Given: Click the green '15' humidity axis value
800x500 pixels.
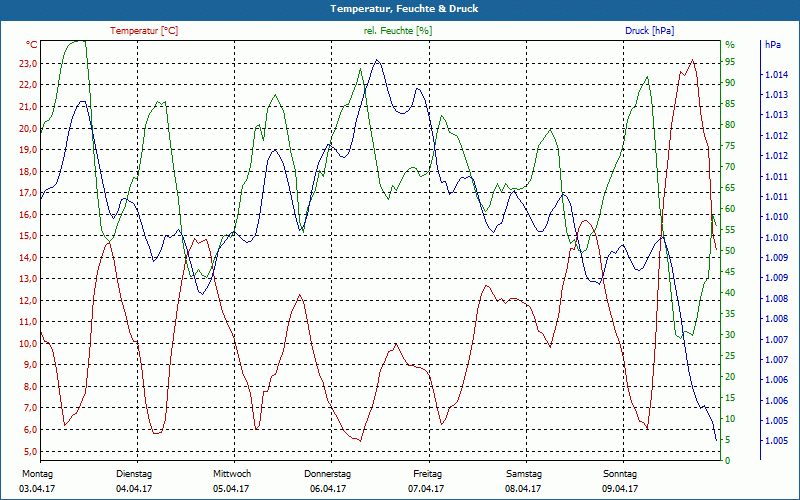Looking at the screenshot, I should click(x=730, y=398).
